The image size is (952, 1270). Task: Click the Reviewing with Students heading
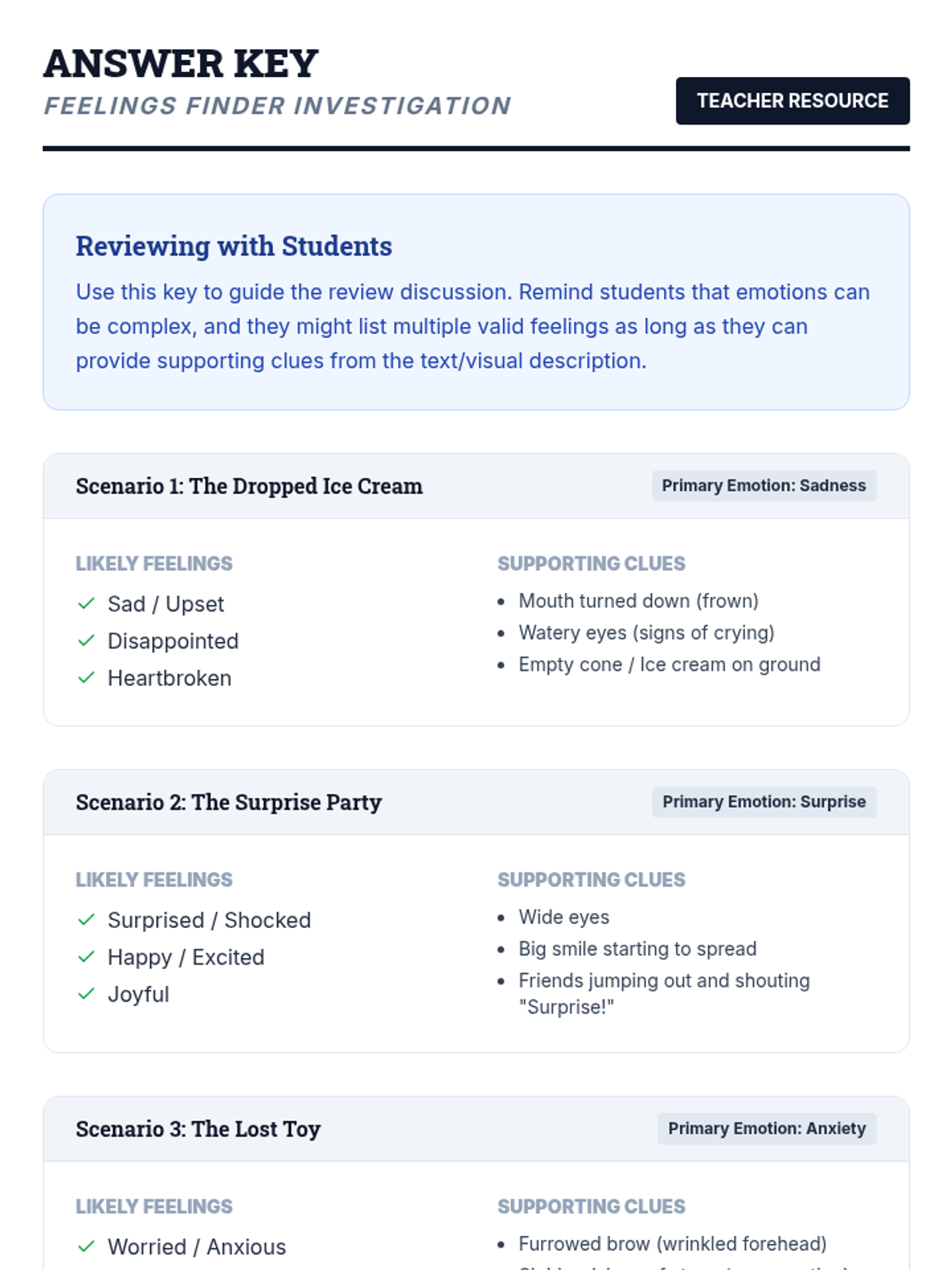tap(233, 246)
